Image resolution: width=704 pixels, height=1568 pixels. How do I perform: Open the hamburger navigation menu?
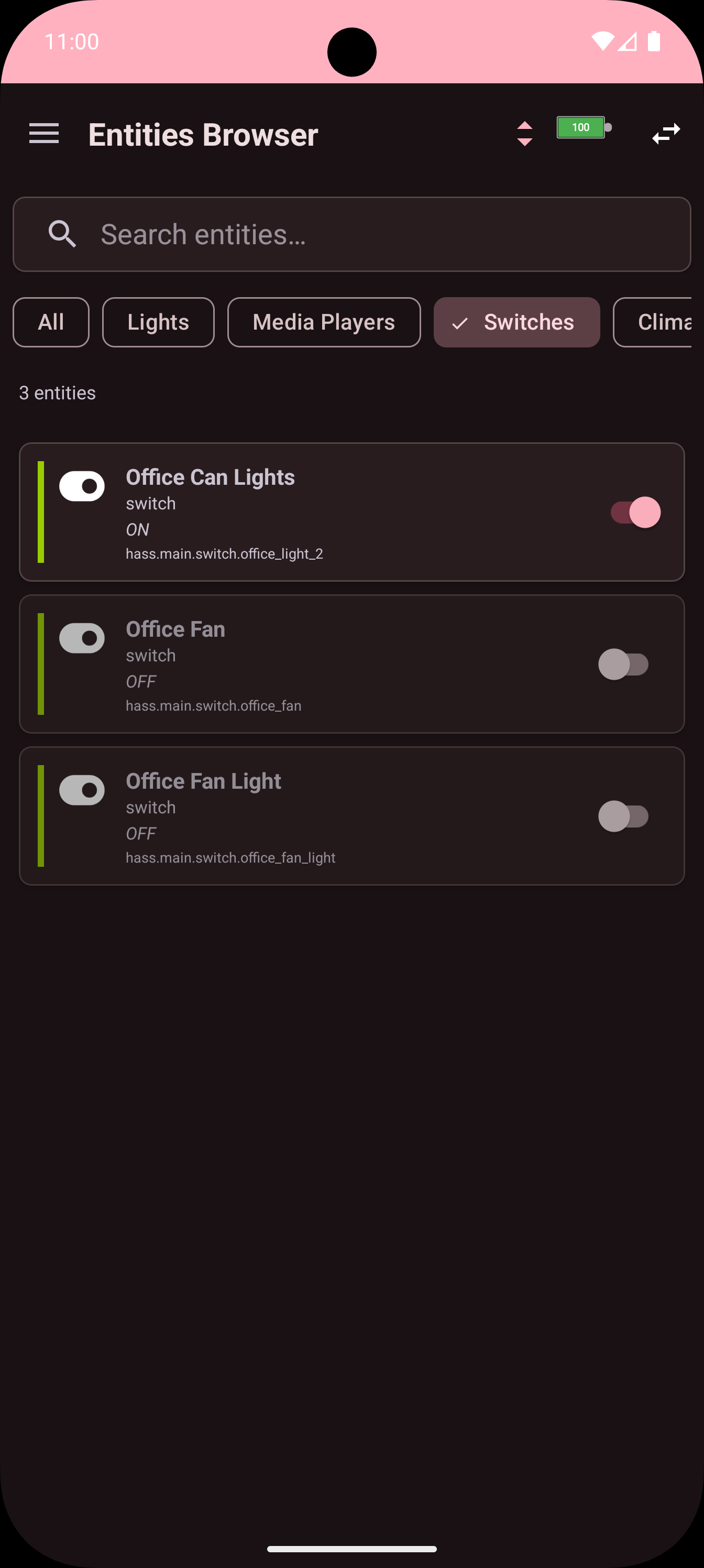tap(44, 134)
